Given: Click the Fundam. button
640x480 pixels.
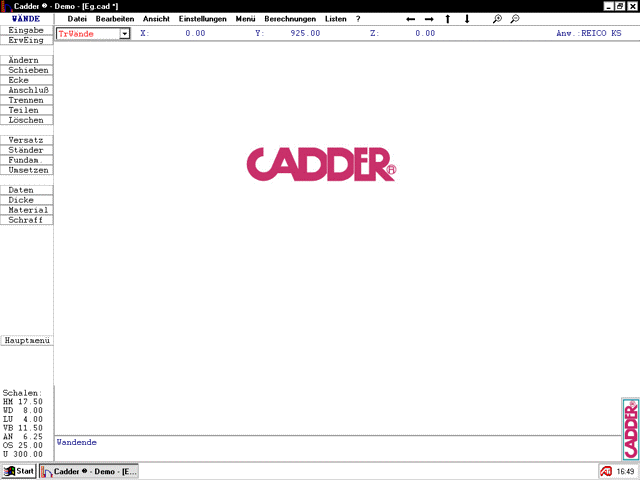Looking at the screenshot, I should [27, 160].
